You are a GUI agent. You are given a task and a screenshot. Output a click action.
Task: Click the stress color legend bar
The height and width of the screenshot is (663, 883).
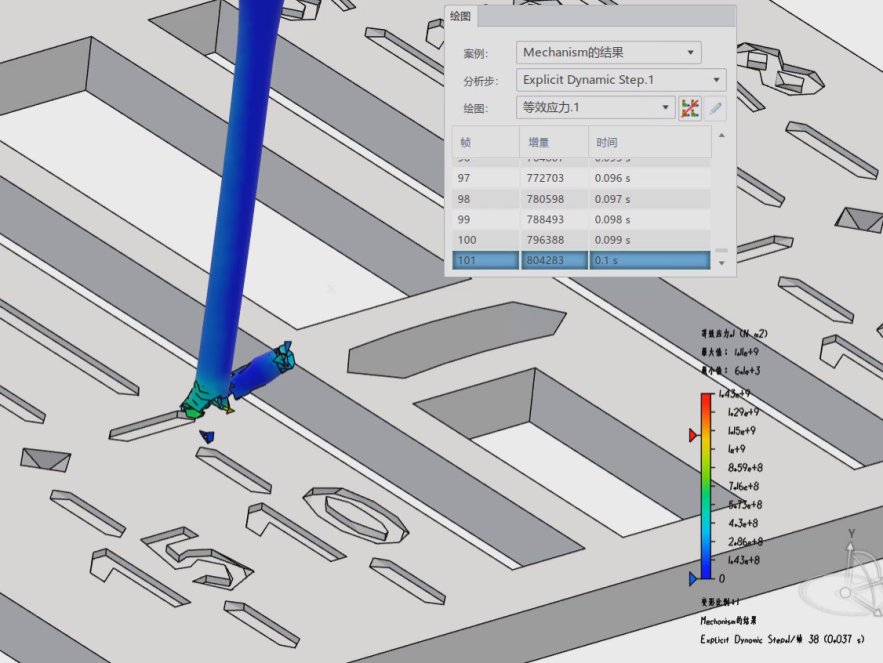point(707,486)
